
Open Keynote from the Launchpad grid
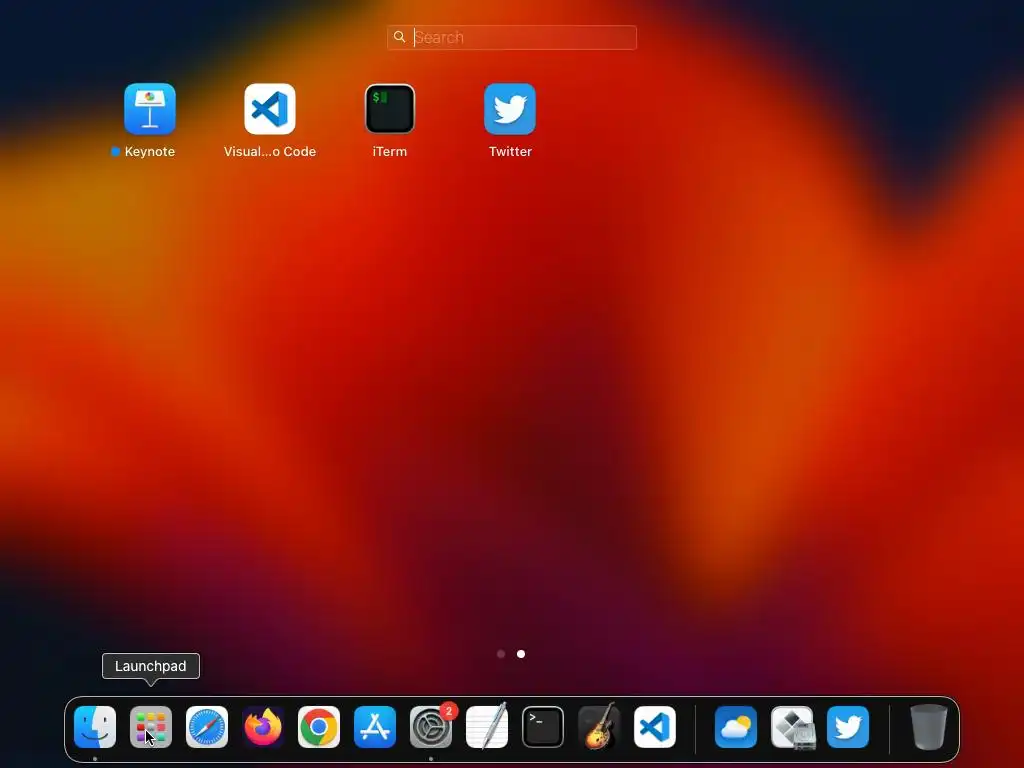150,108
